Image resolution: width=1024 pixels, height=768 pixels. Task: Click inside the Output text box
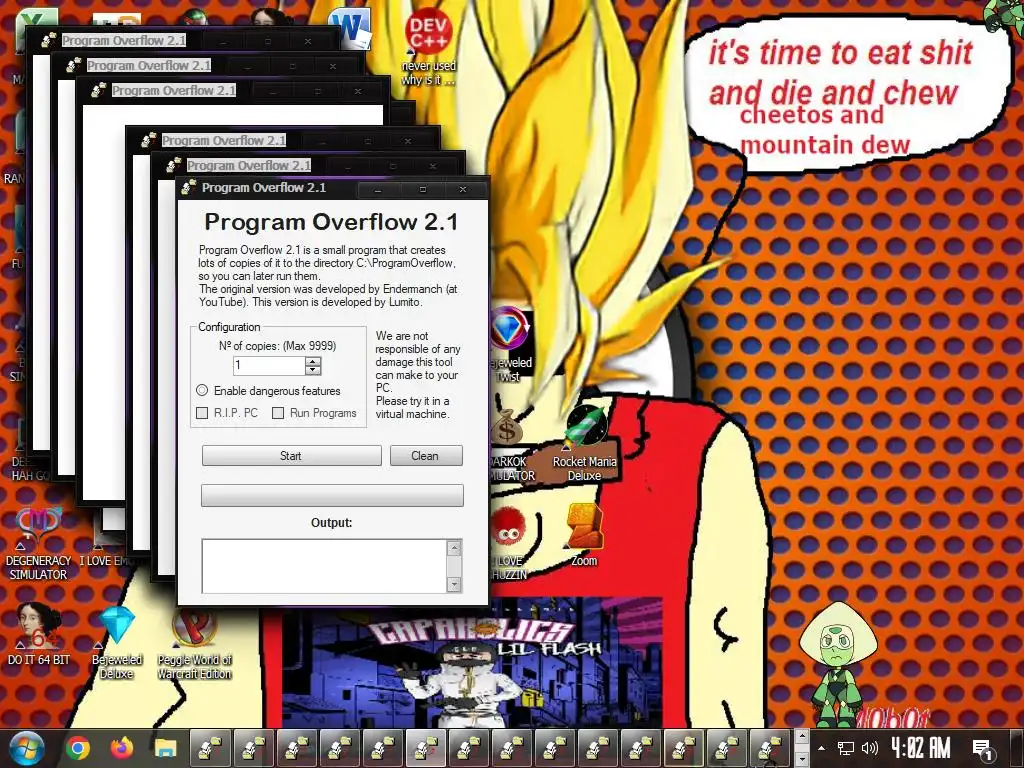[x=324, y=566]
